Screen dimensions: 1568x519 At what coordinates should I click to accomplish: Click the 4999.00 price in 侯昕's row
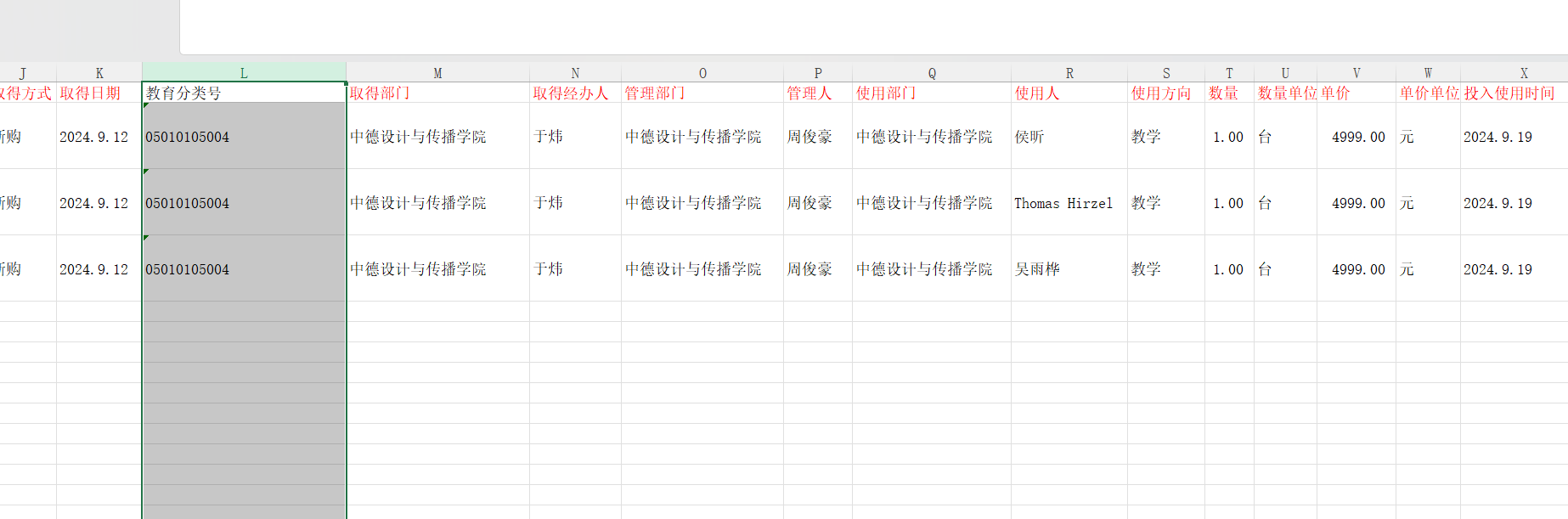(1356, 137)
